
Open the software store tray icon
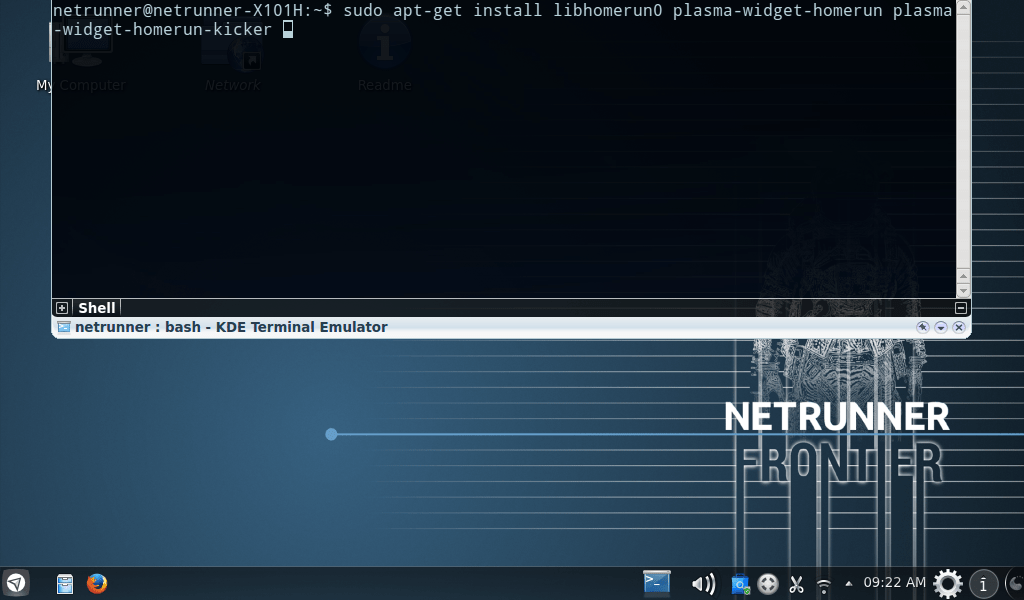pyautogui.click(x=740, y=584)
